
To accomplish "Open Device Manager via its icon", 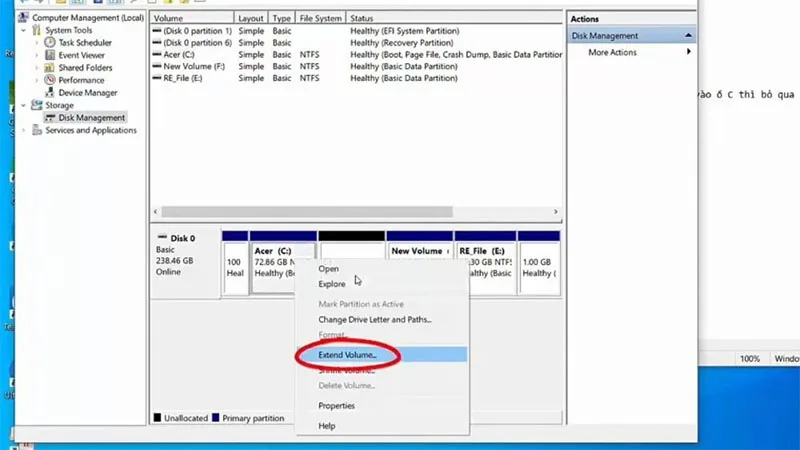I will tap(49, 92).
